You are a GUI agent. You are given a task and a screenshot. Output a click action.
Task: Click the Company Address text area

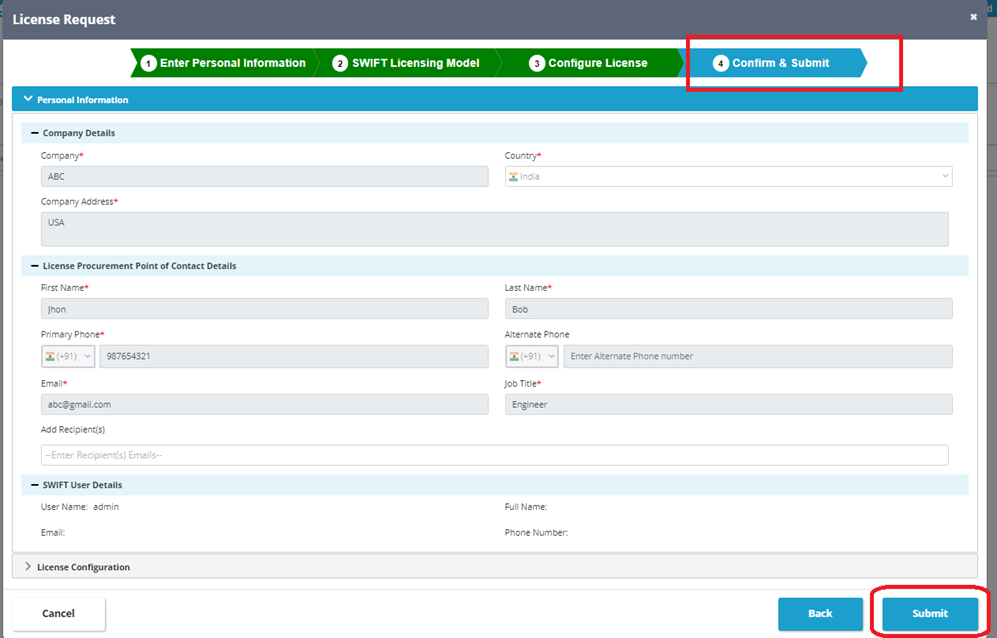click(x=495, y=229)
